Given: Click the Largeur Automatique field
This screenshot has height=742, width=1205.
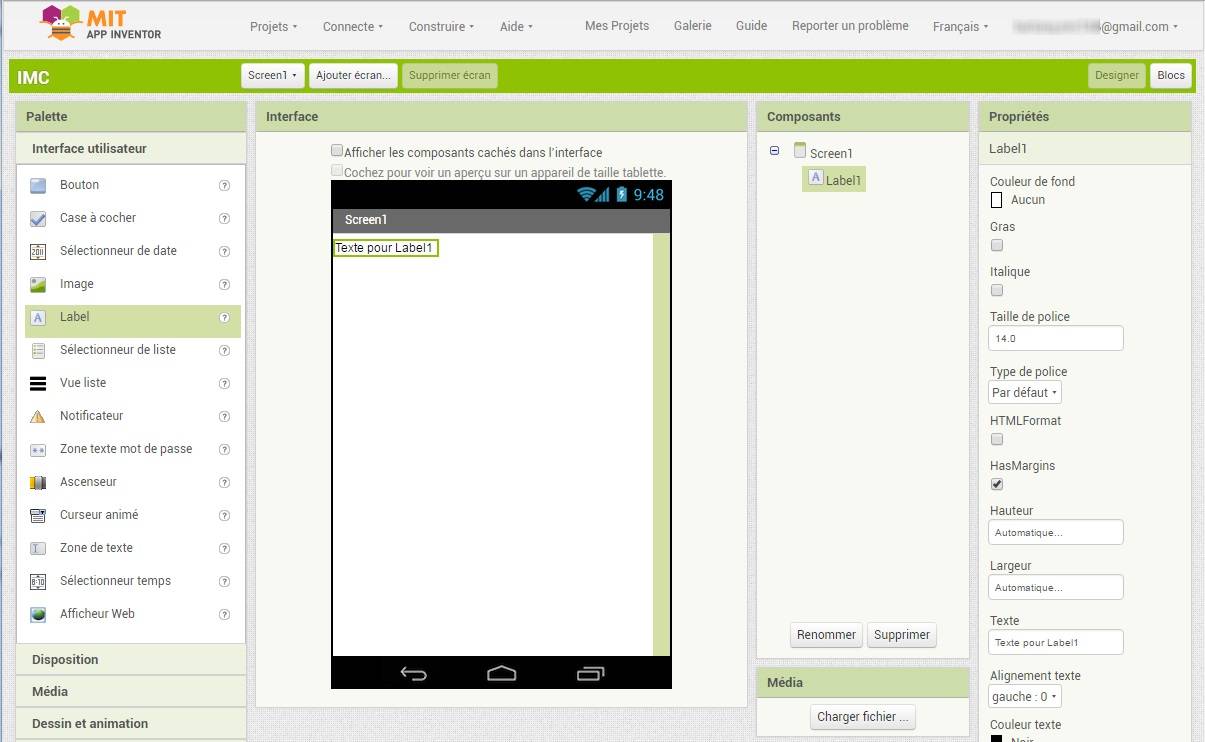Looking at the screenshot, I should (1056, 588).
